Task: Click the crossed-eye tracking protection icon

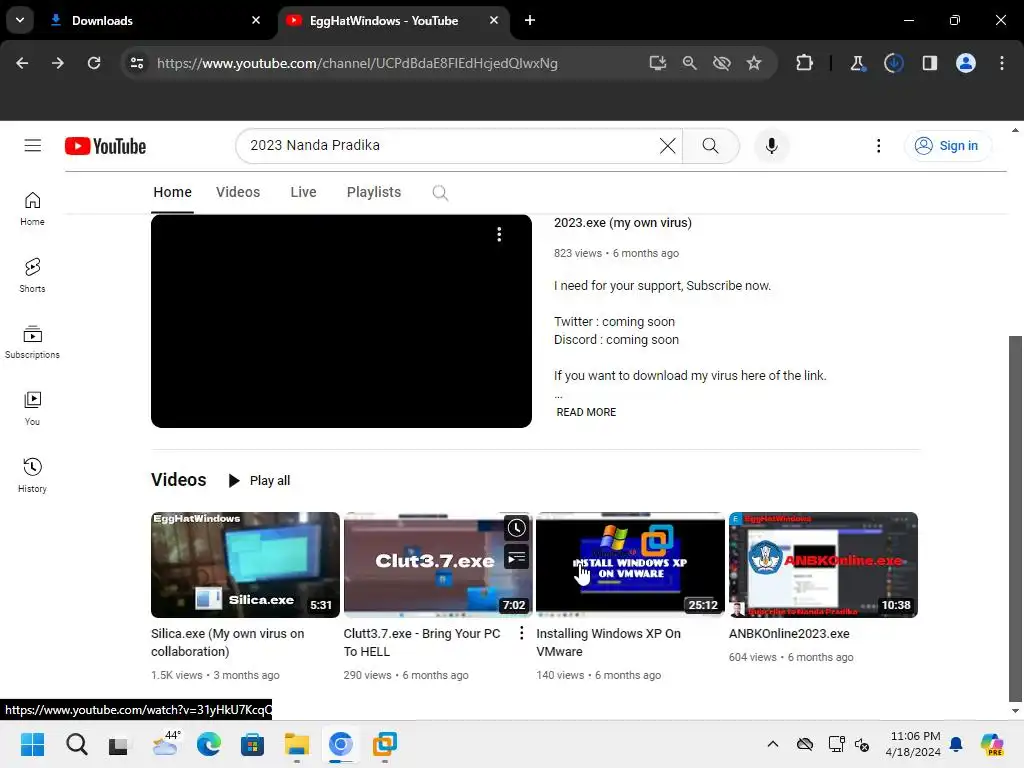Action: pyautogui.click(x=722, y=63)
